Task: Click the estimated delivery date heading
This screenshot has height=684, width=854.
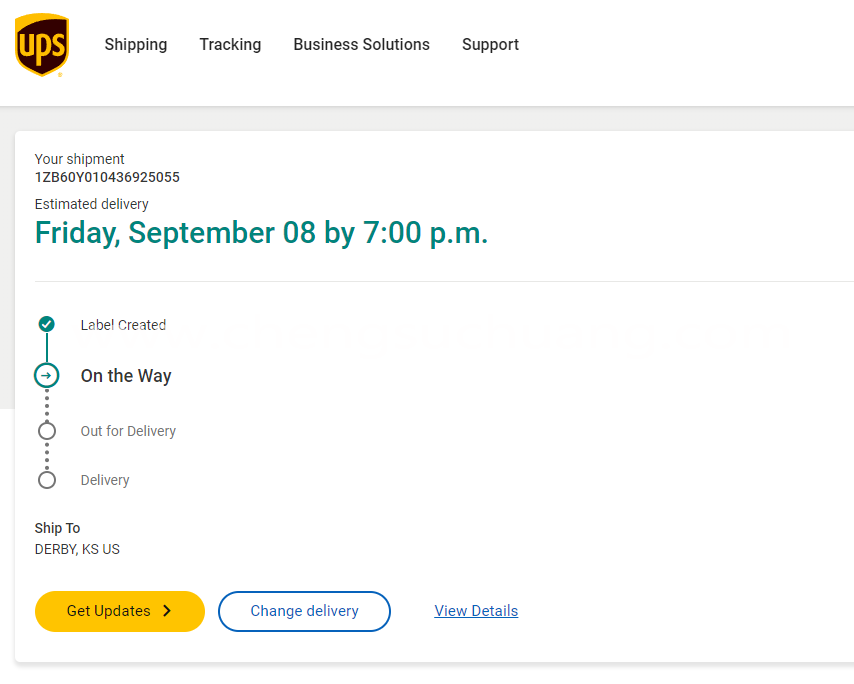Action: (x=261, y=233)
